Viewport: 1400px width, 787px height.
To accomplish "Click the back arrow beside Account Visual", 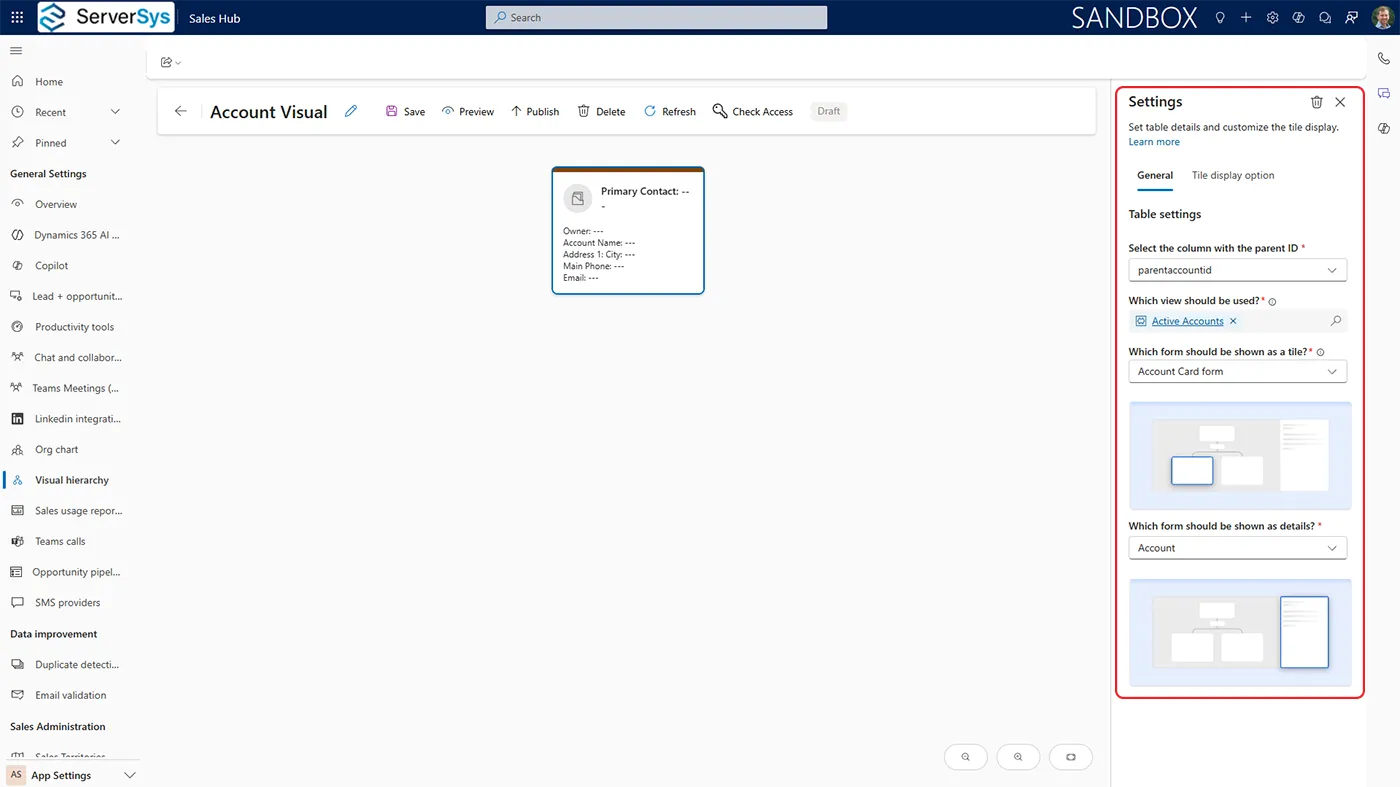I will [181, 111].
